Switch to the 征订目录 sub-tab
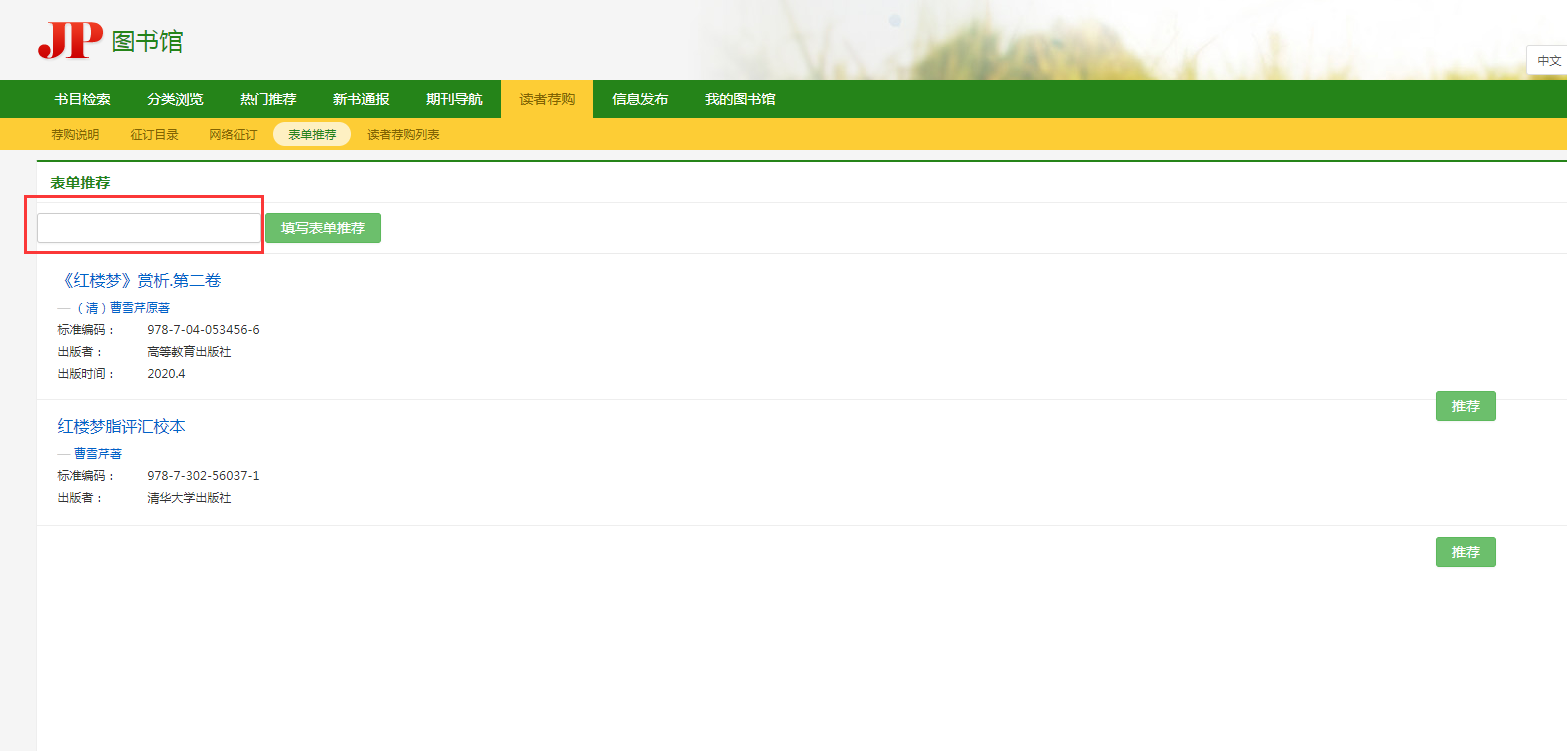1567x751 pixels. tap(154, 134)
